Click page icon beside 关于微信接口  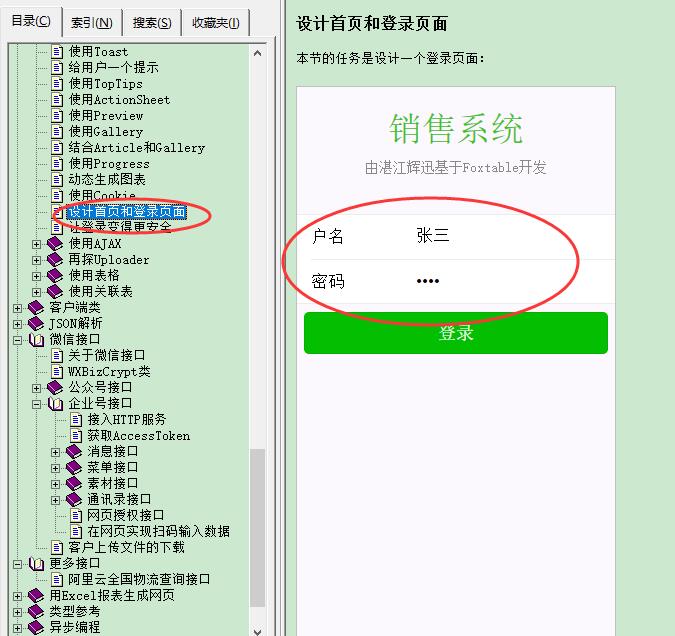pos(57,356)
